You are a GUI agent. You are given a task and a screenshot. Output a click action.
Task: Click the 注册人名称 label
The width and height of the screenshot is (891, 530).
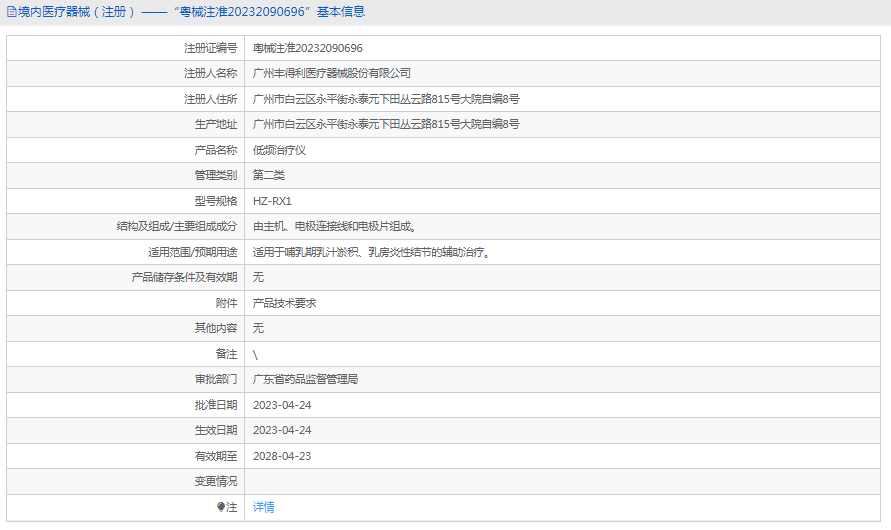210,73
